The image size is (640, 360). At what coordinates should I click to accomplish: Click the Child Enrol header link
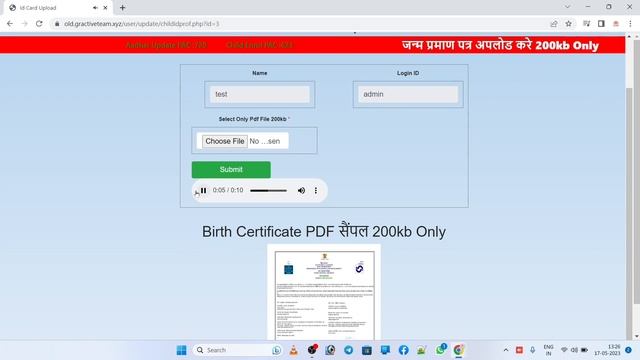pyautogui.click(x=259, y=45)
